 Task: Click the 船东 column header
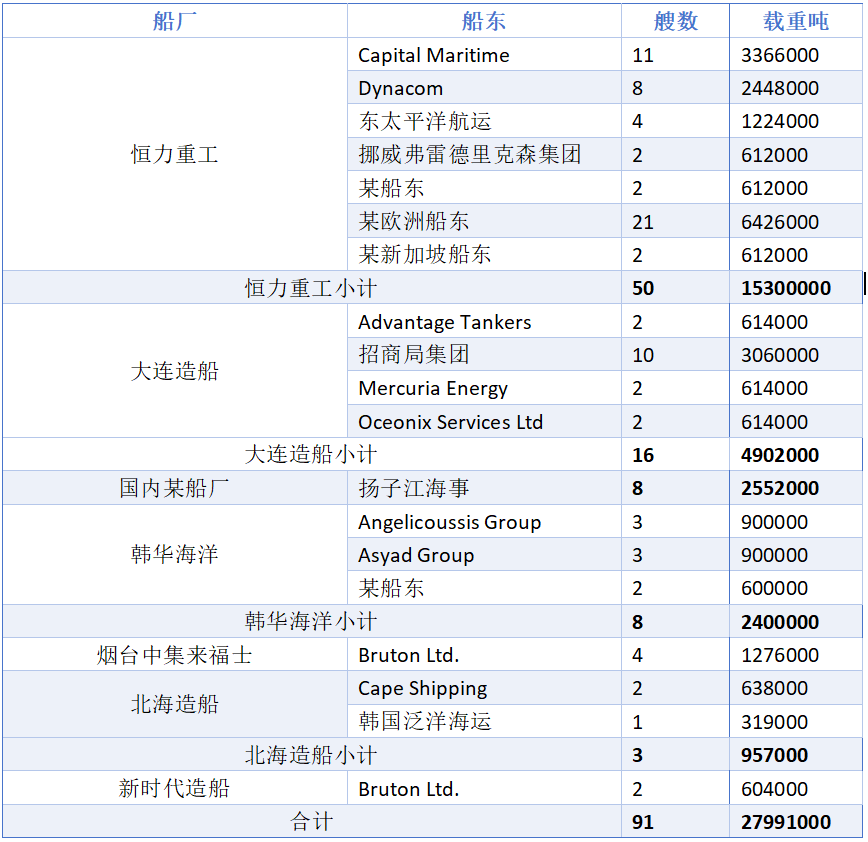484,21
